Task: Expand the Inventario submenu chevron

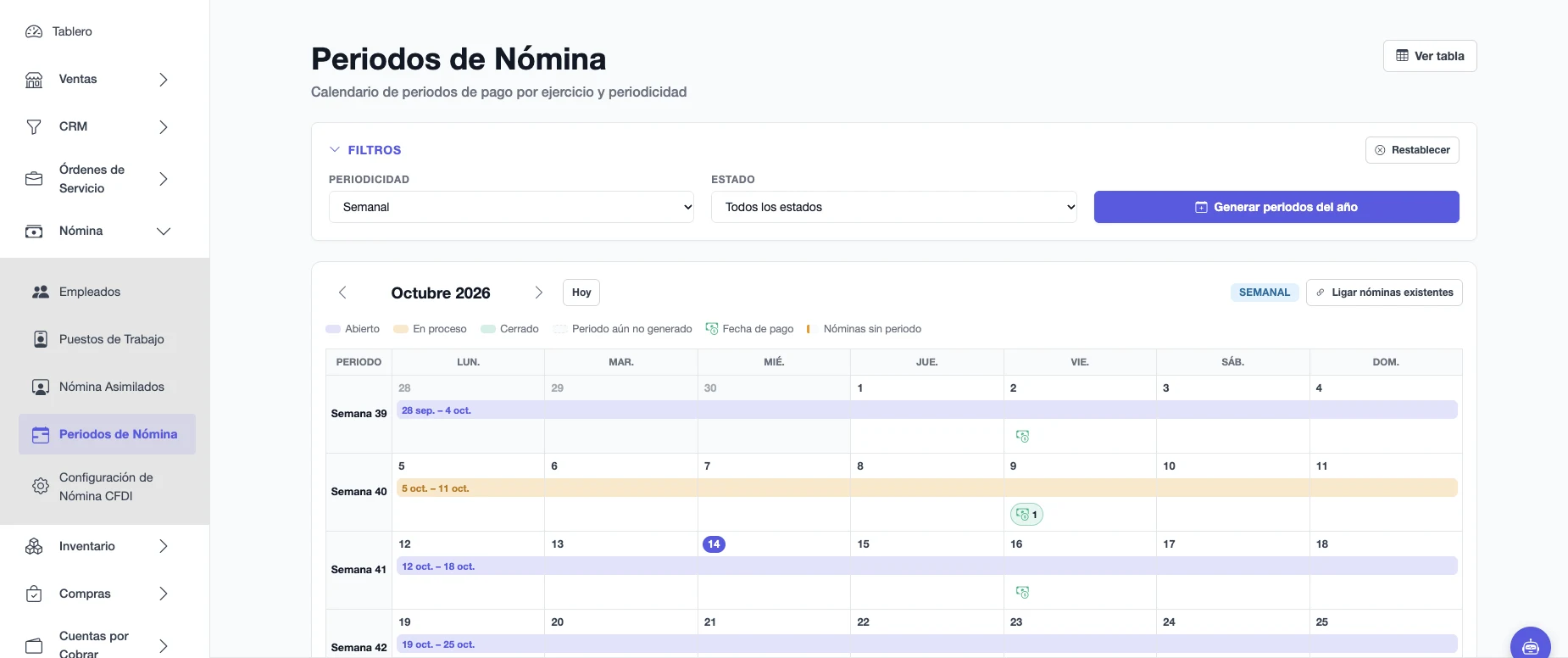Action: click(x=164, y=547)
